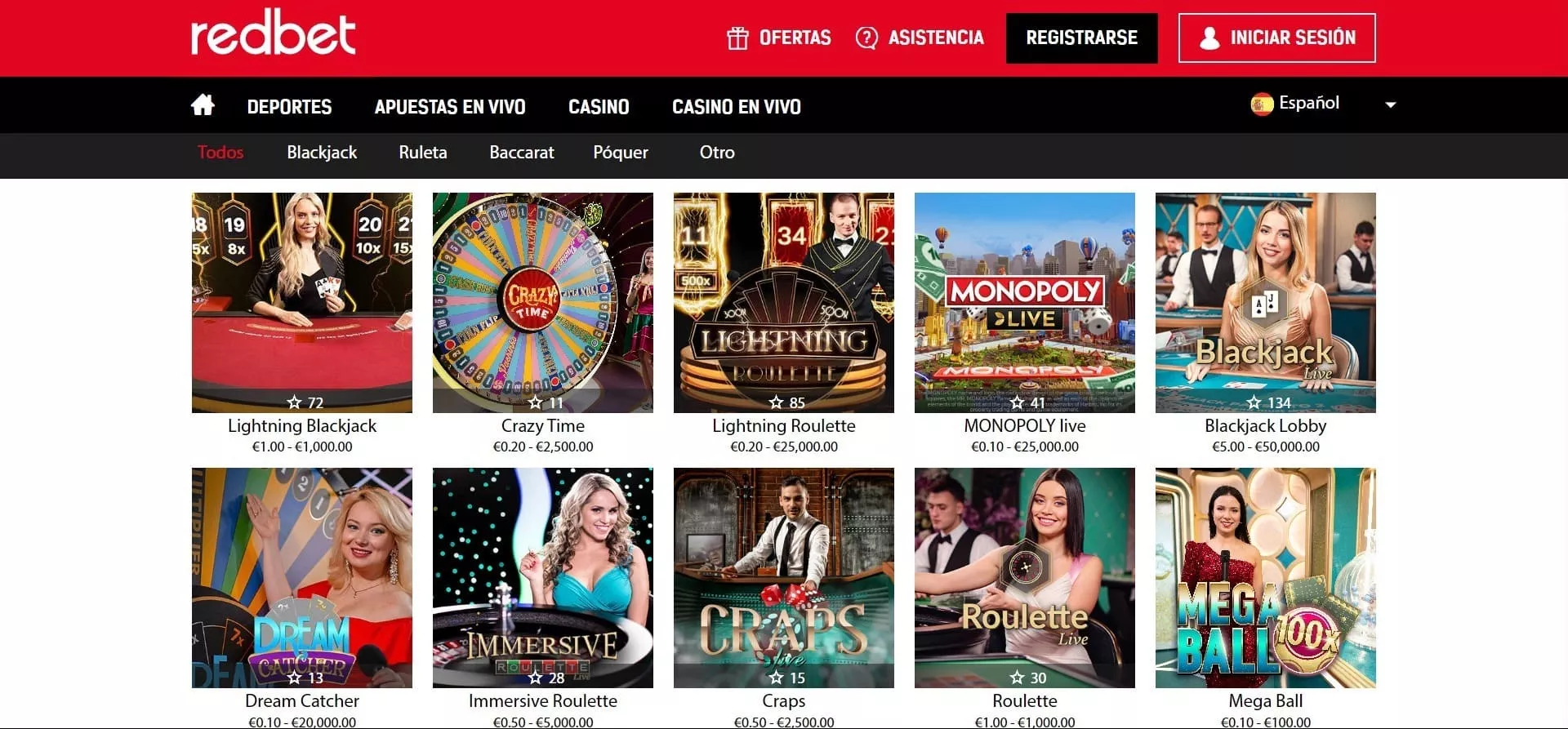Go to the Deportes section

tap(289, 106)
